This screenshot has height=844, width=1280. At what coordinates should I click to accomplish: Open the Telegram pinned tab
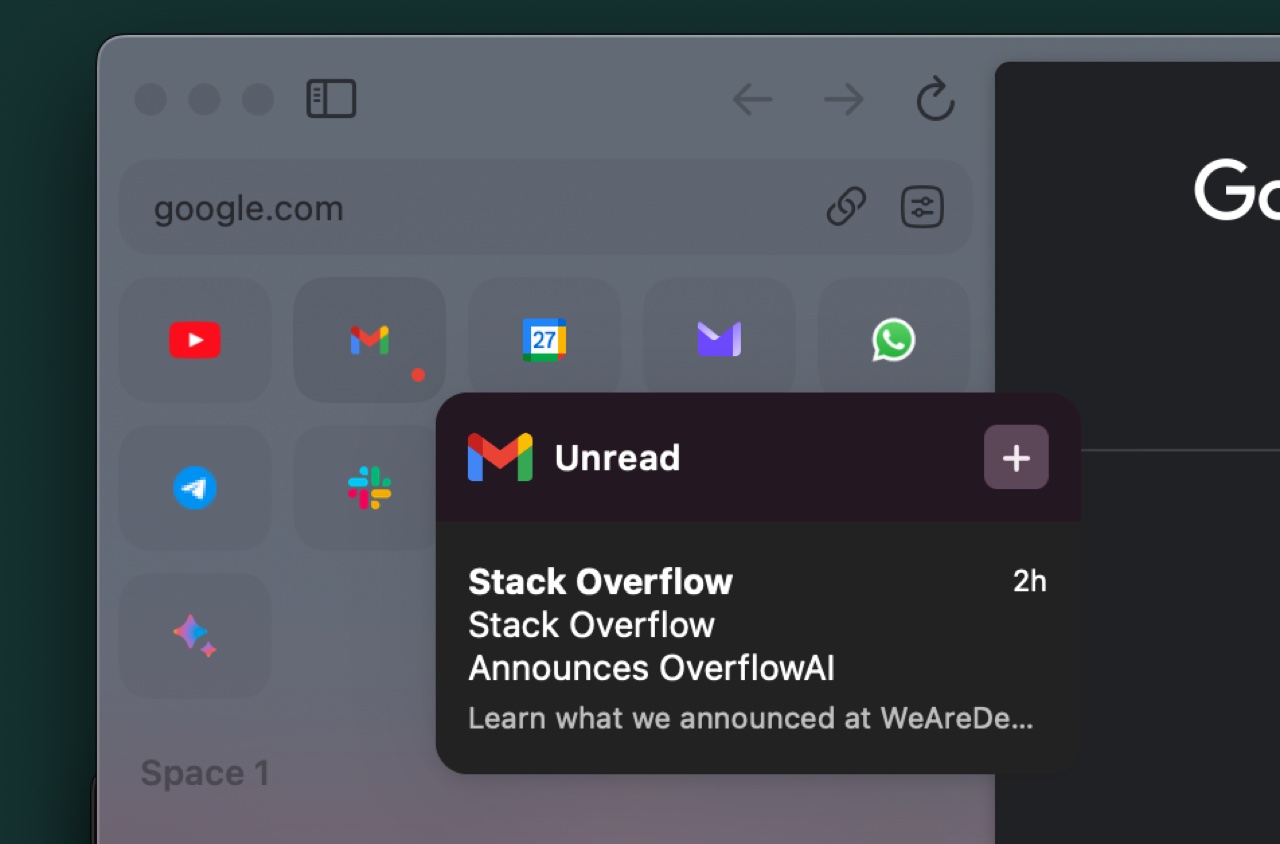point(195,488)
